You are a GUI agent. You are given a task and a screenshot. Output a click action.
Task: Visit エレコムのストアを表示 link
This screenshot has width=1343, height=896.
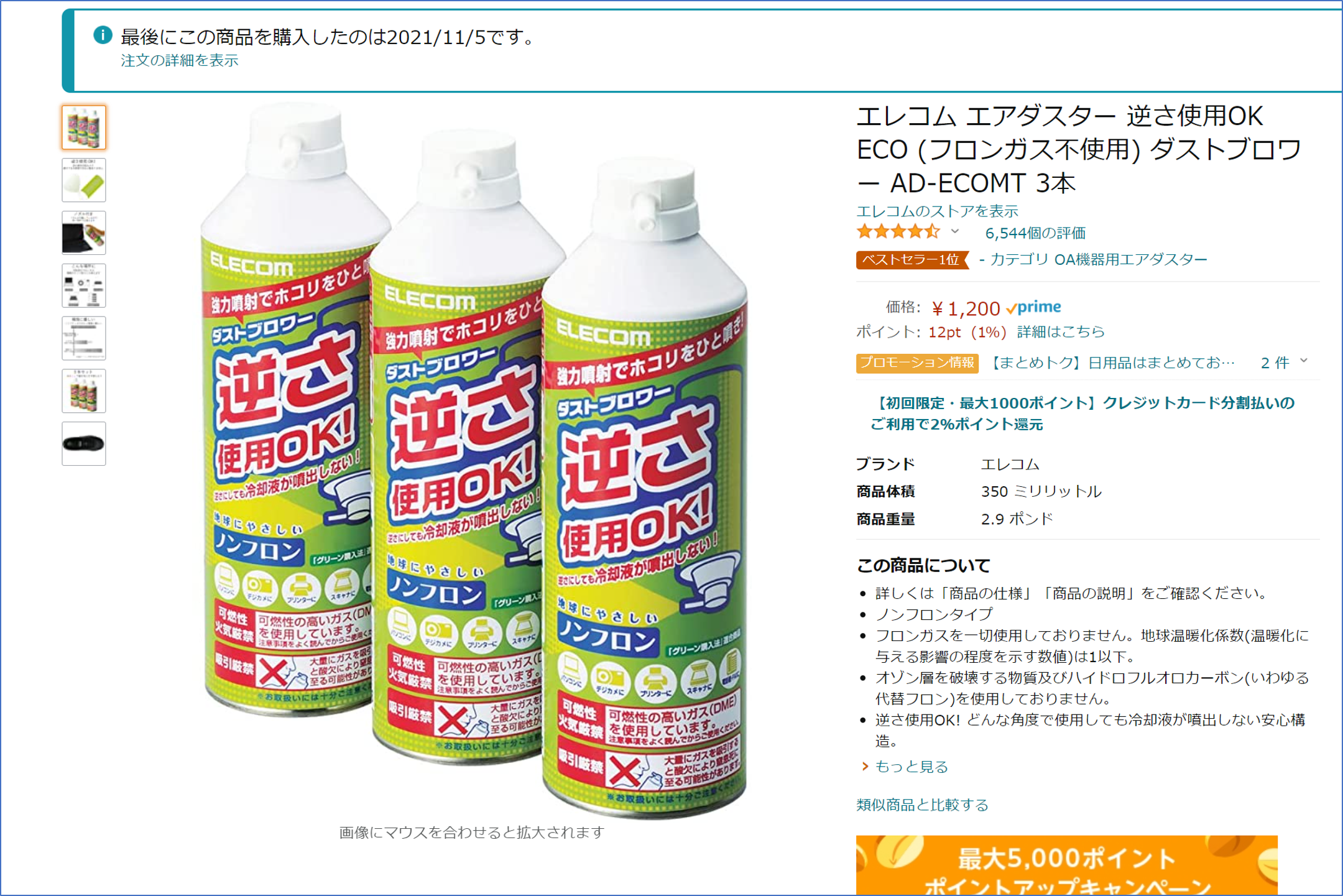point(938,211)
